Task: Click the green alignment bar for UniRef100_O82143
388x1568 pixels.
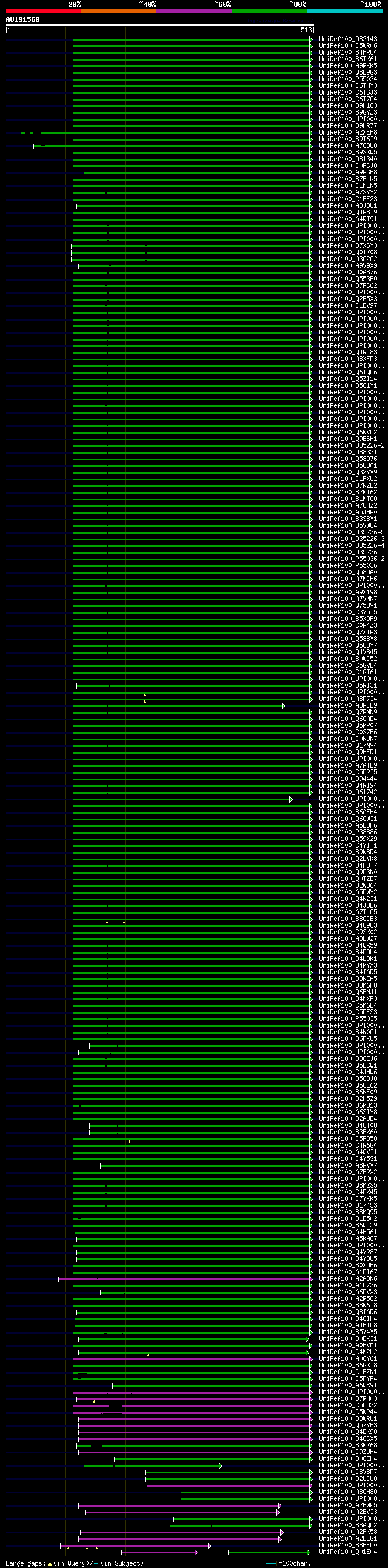Action: pyautogui.click(x=192, y=39)
